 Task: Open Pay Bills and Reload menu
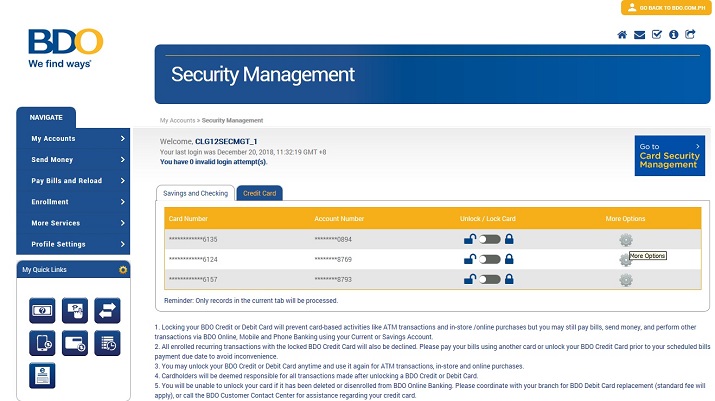(x=73, y=181)
